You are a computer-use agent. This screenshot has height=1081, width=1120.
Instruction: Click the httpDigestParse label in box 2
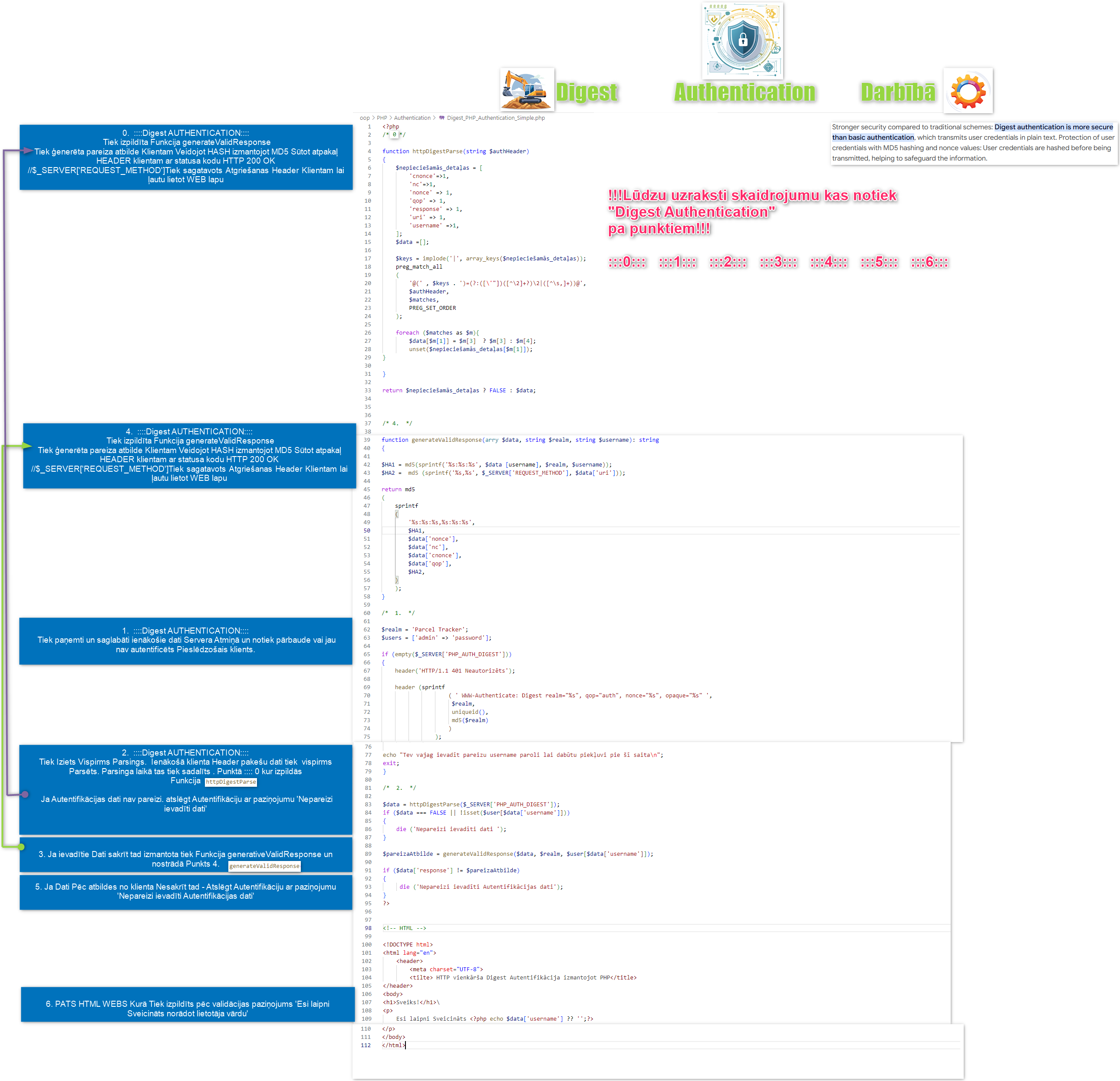pyautogui.click(x=231, y=782)
